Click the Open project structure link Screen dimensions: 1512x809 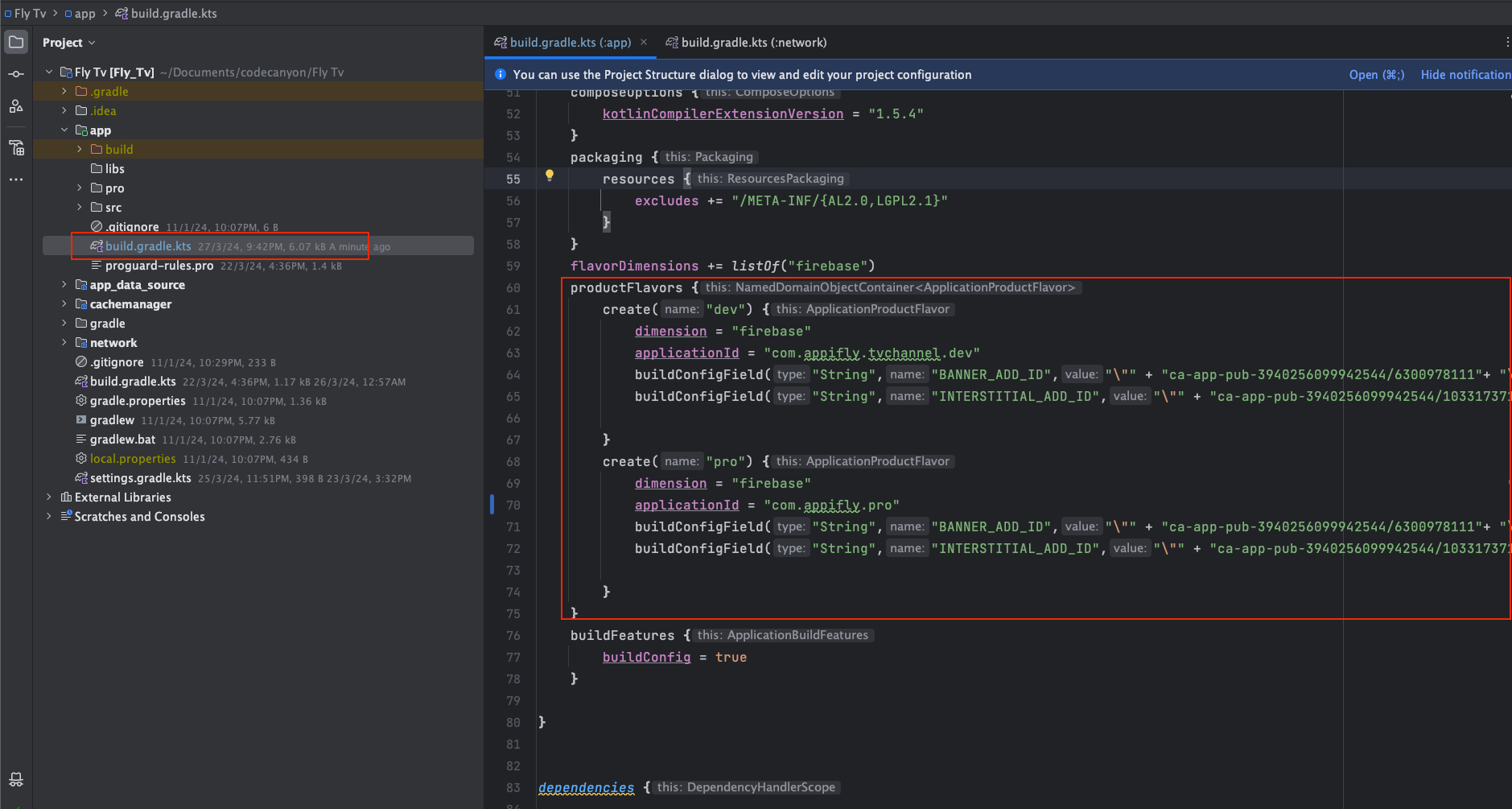tap(1376, 75)
